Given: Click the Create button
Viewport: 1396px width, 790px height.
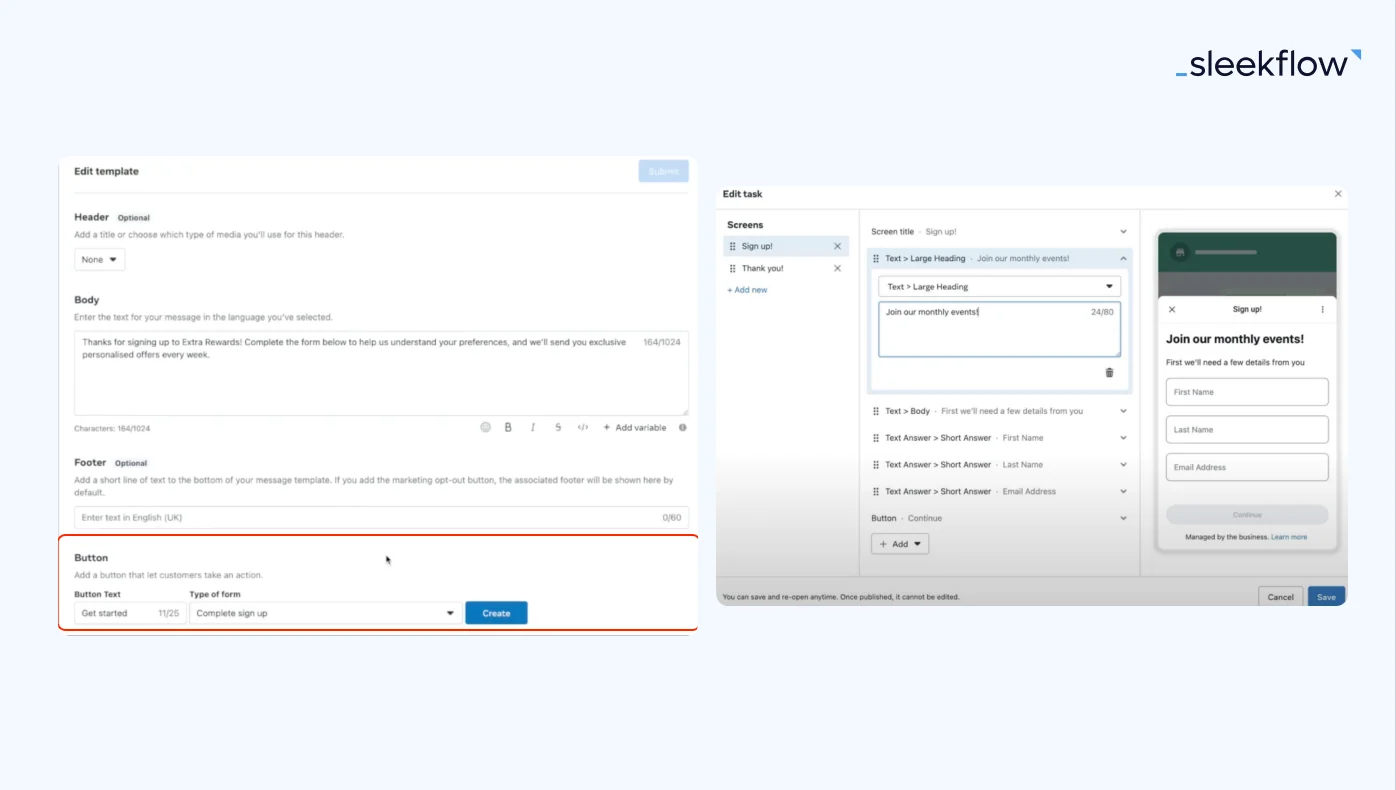Looking at the screenshot, I should tap(496, 613).
